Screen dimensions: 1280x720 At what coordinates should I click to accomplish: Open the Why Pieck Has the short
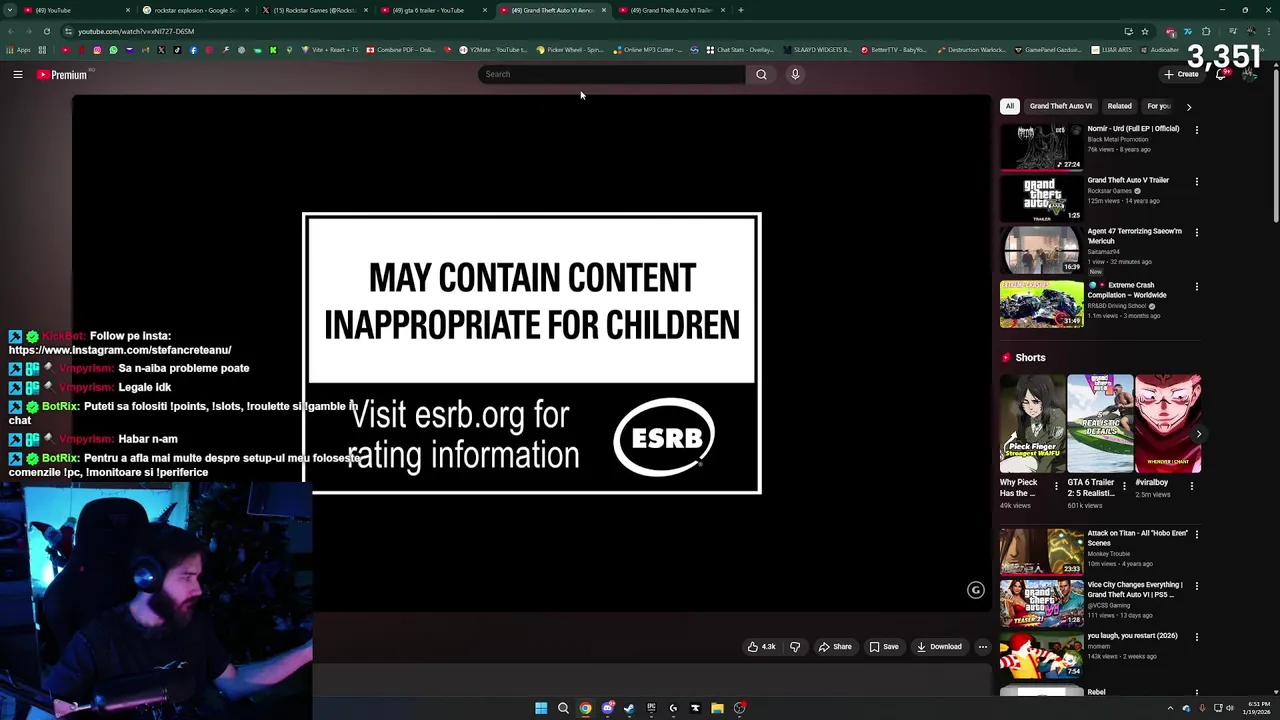1032,424
